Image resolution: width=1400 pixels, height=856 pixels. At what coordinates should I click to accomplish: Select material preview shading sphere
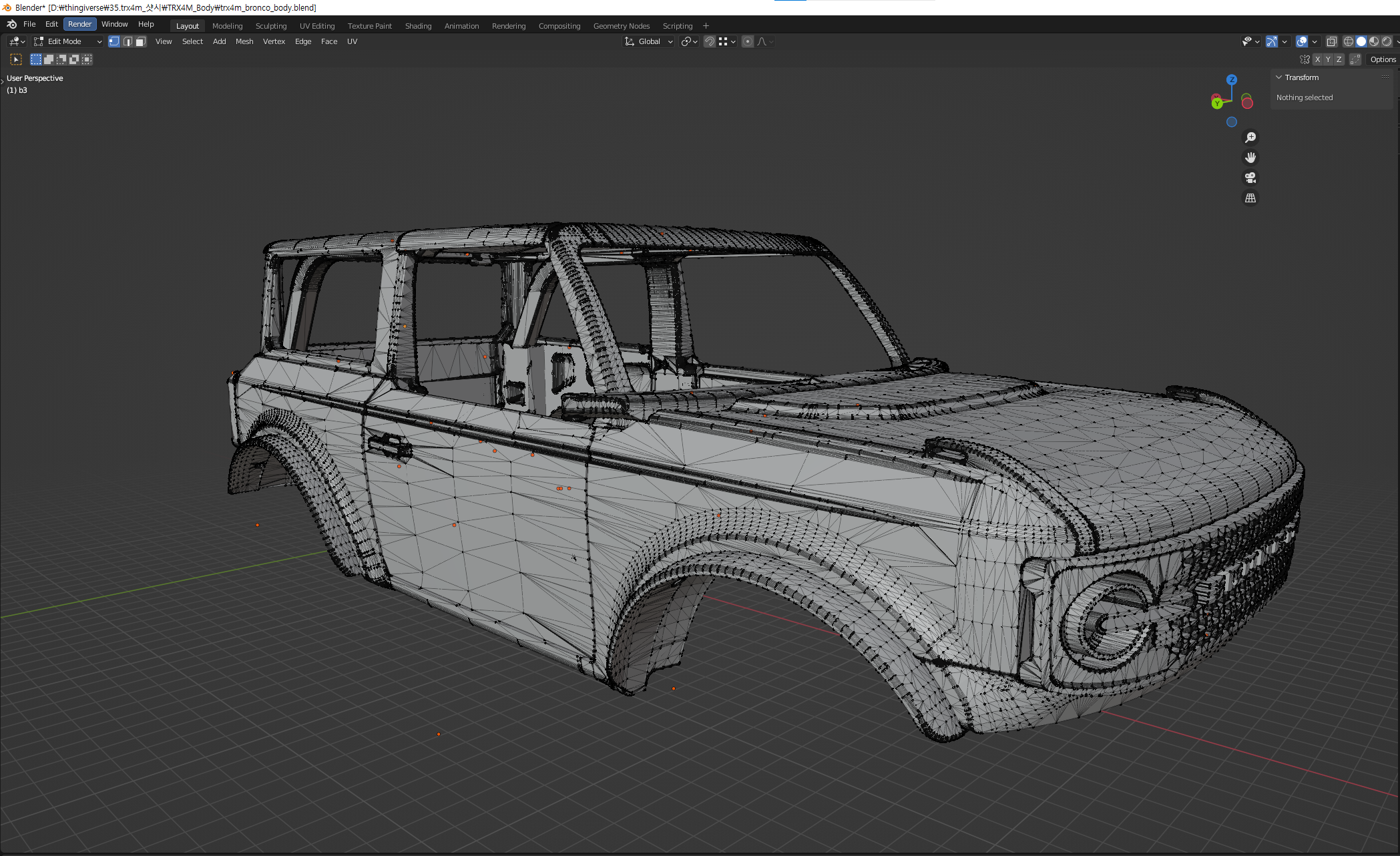(x=1374, y=41)
